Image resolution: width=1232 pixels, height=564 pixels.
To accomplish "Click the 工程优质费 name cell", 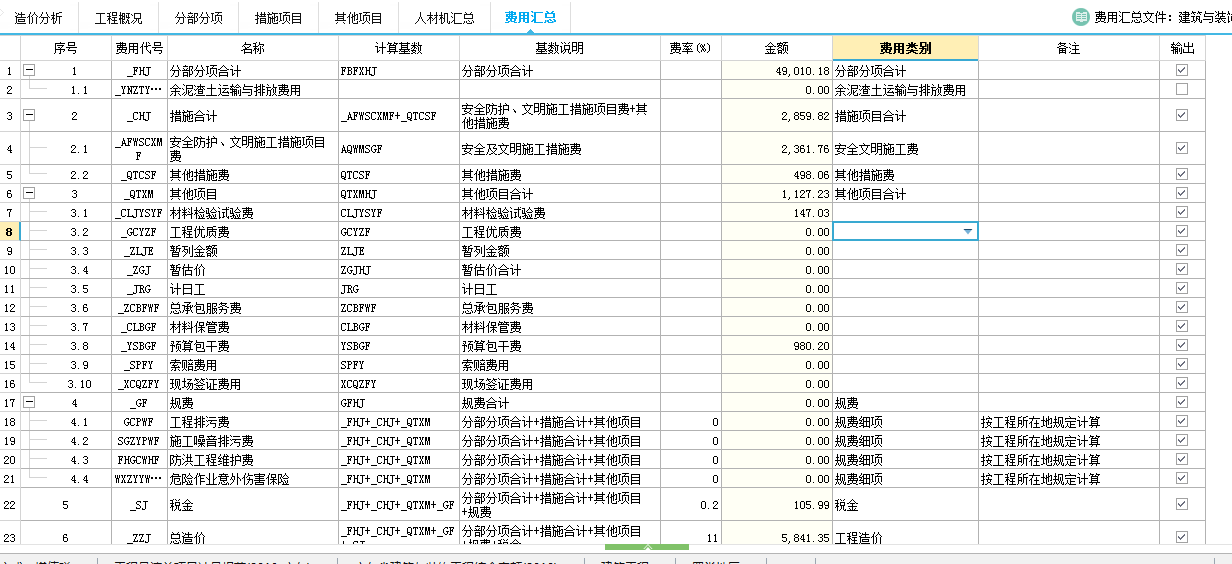I will [253, 232].
